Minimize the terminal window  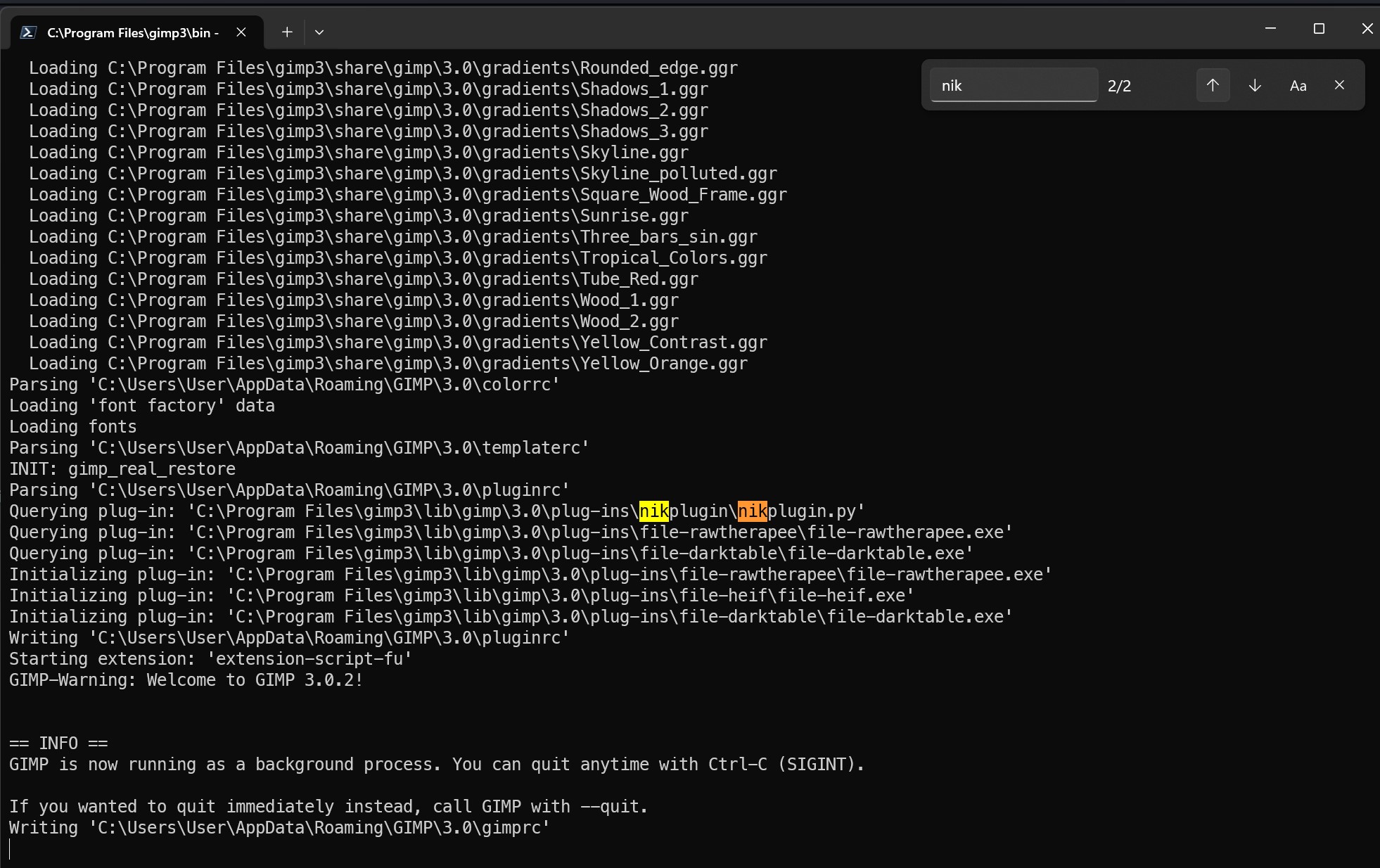pos(1270,29)
